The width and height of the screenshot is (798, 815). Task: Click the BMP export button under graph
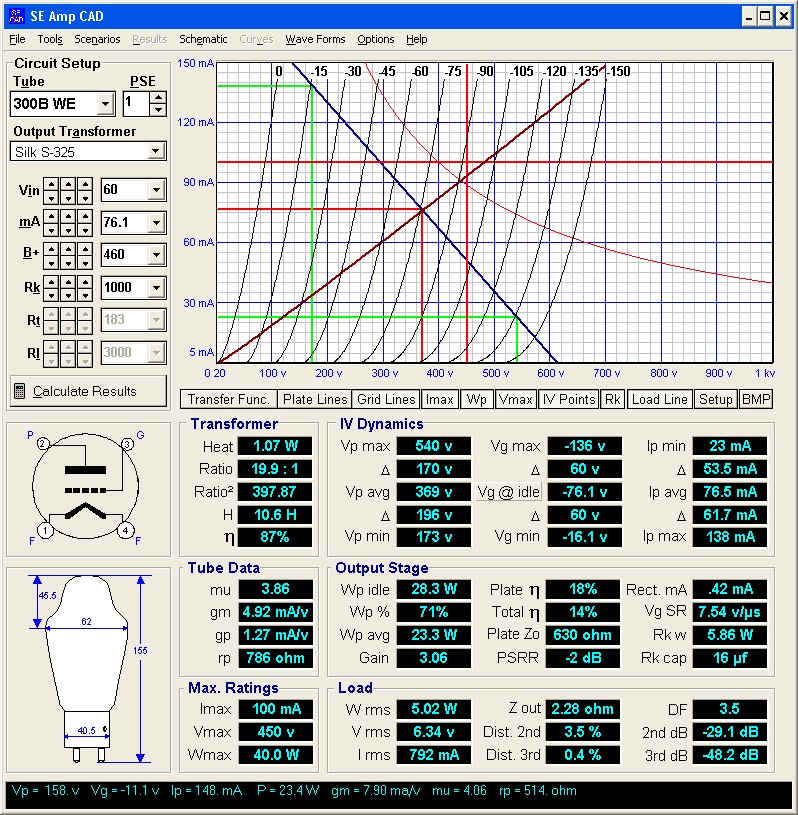[755, 399]
